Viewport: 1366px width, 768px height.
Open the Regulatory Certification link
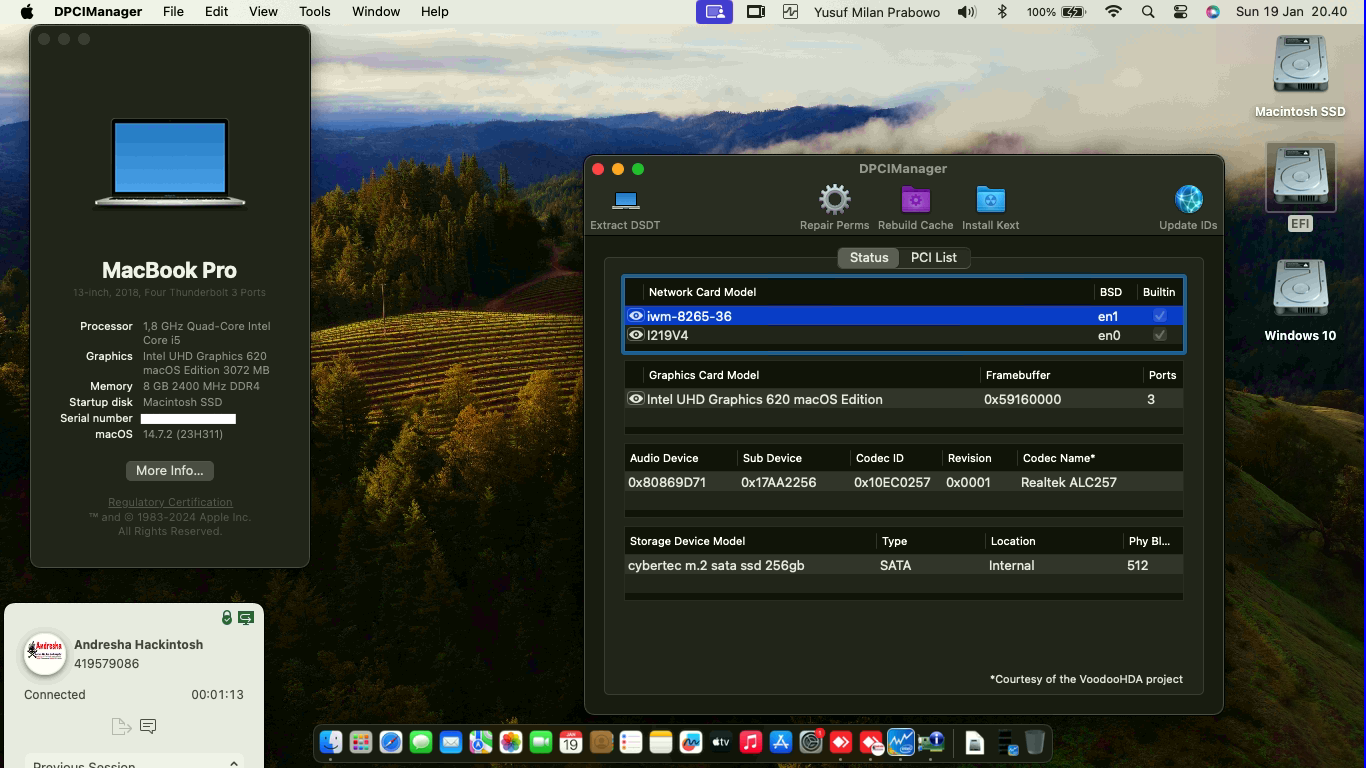point(169,501)
